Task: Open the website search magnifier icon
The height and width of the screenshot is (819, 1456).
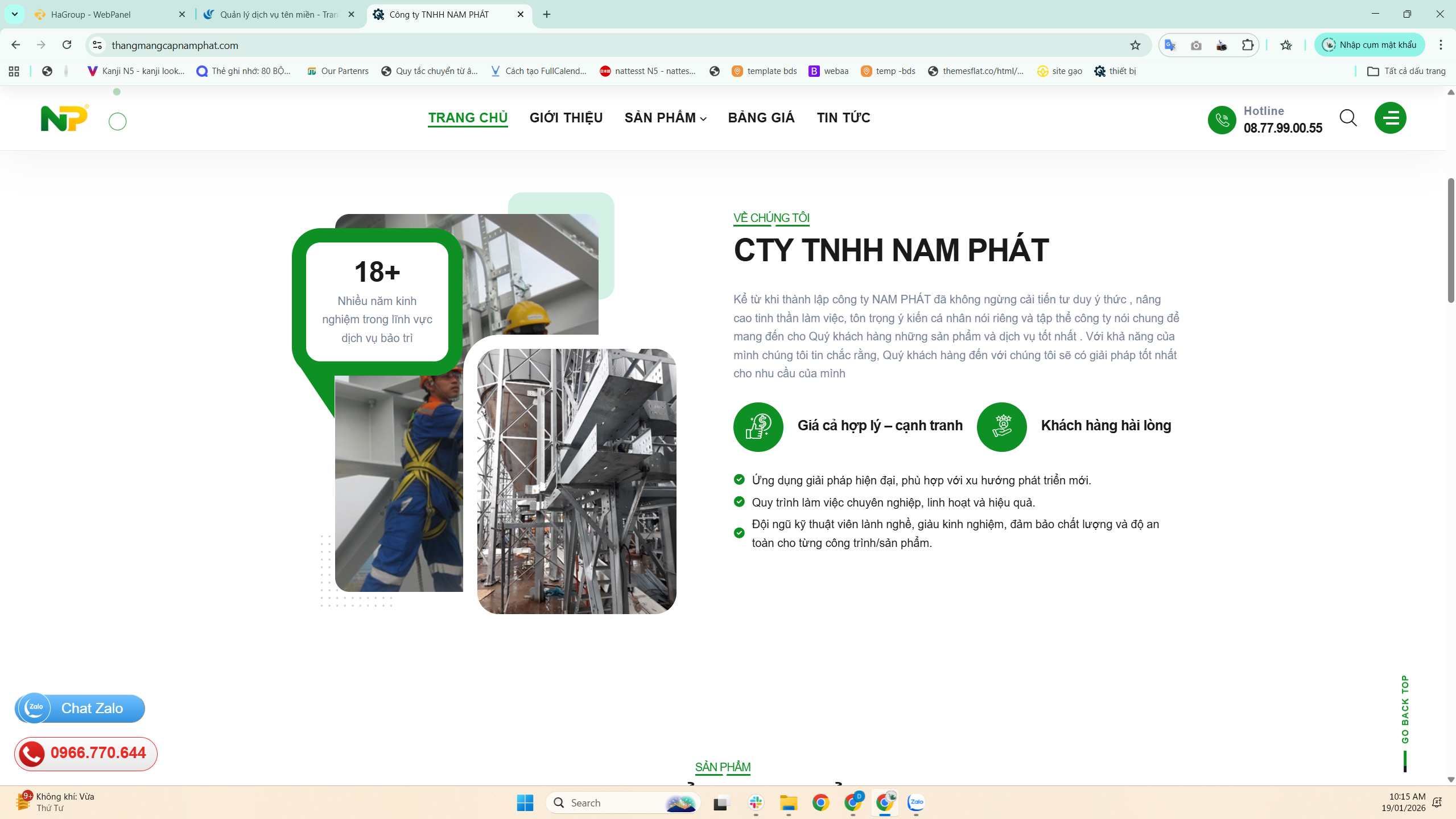Action: pos(1348,118)
